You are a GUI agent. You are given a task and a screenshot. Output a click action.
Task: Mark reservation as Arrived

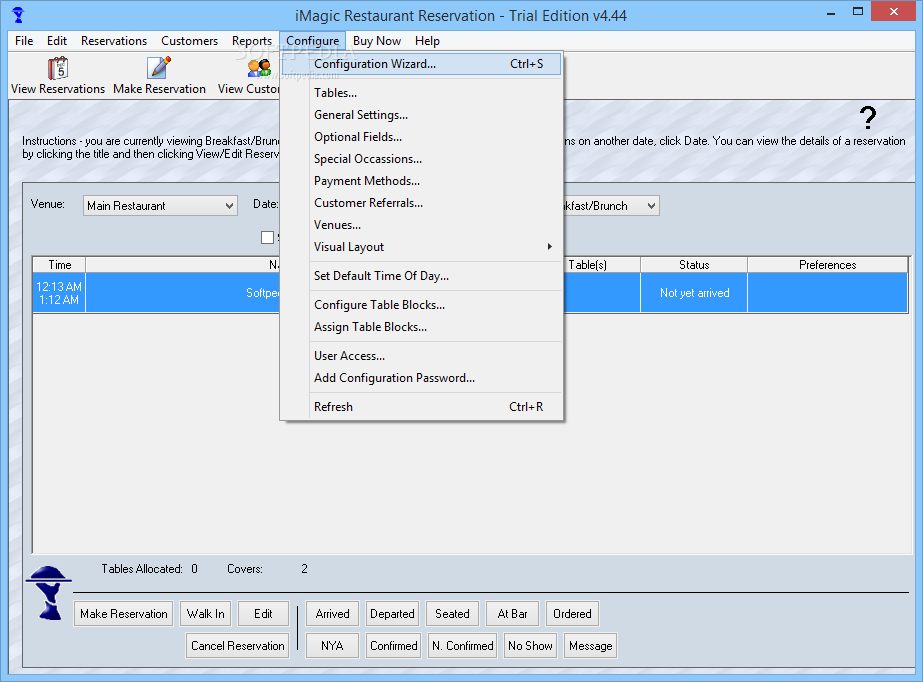333,614
